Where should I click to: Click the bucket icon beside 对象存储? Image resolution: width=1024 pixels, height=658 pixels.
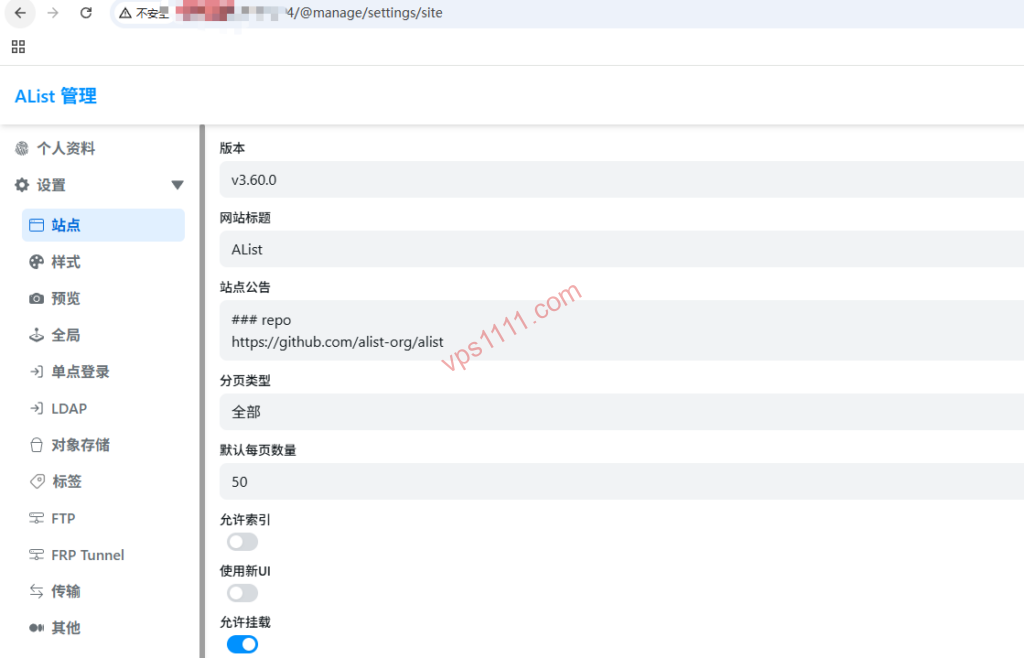point(37,445)
